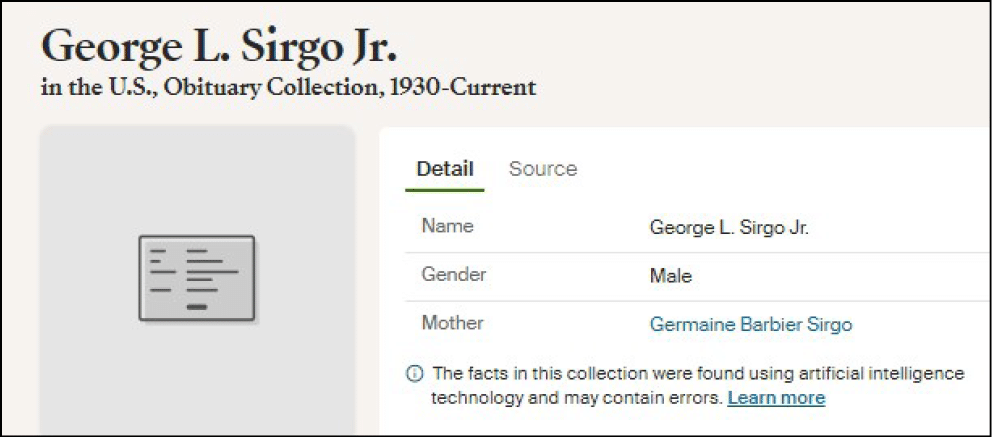
Task: Follow the Learn more link
Action: (776, 398)
